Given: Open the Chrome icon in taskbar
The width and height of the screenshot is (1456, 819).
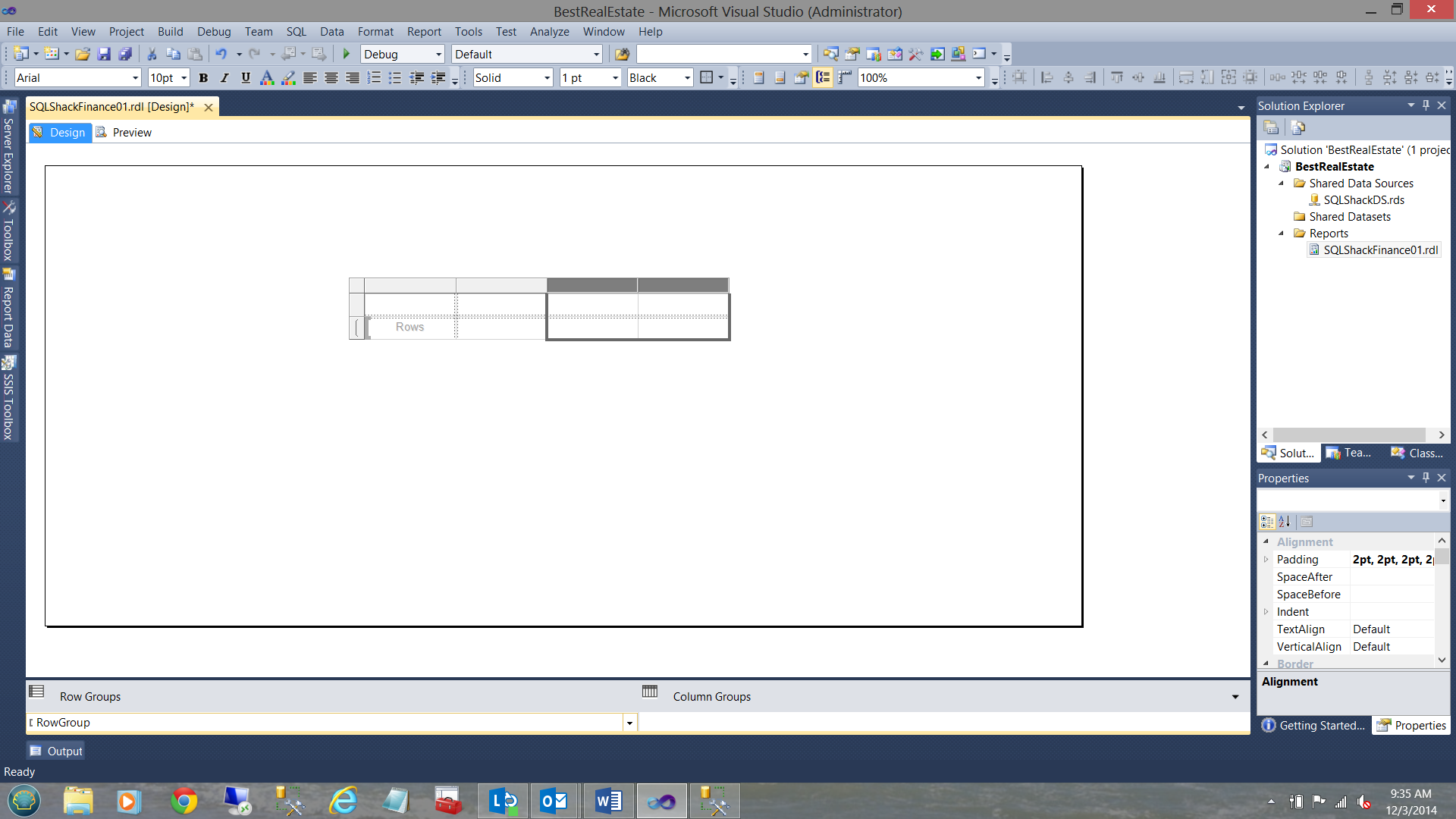Looking at the screenshot, I should point(184,801).
